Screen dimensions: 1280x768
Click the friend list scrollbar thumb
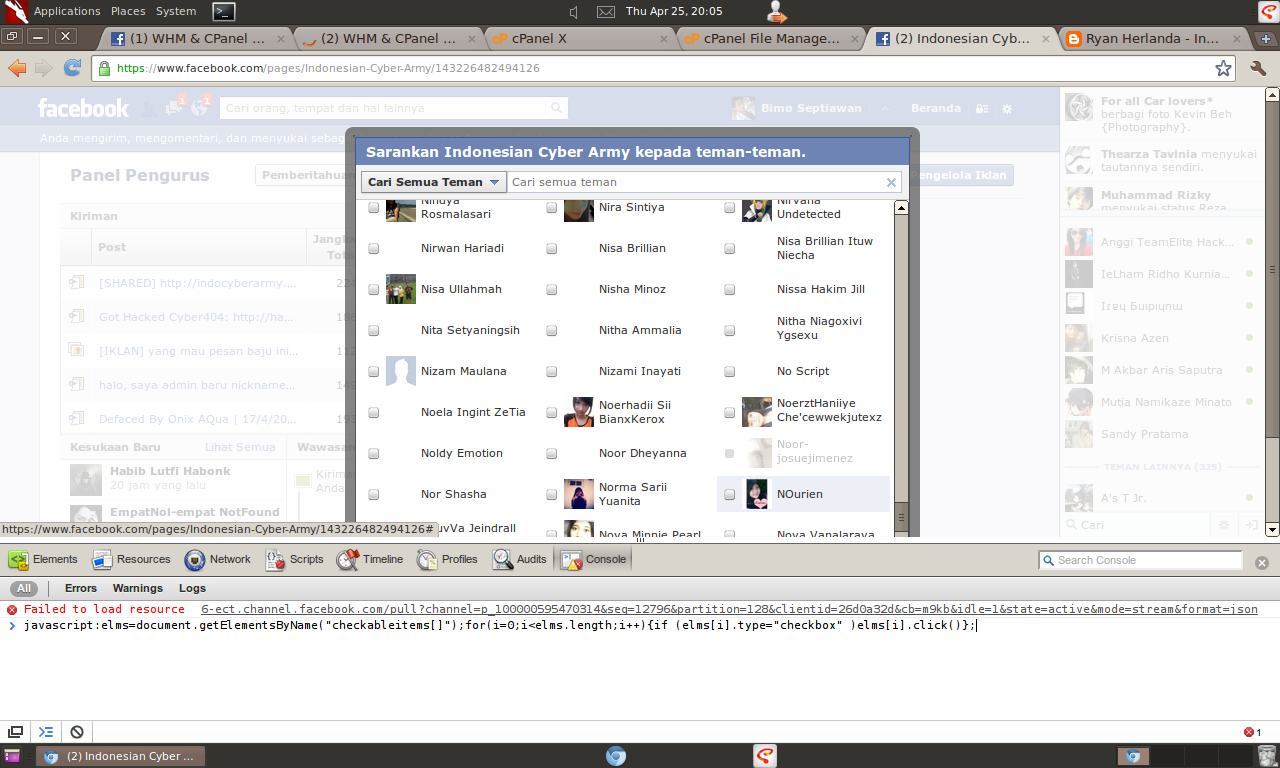click(901, 518)
